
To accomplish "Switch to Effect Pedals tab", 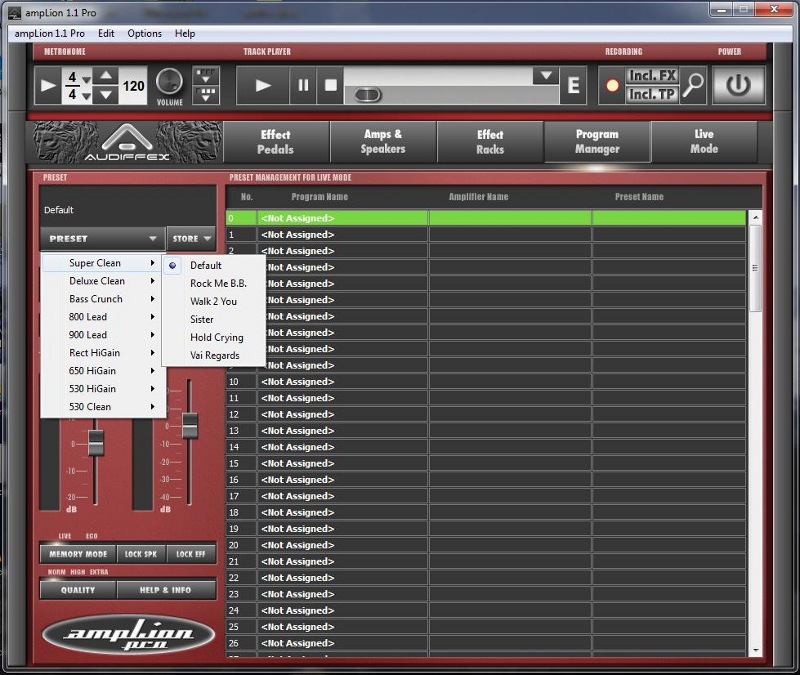I will [276, 142].
